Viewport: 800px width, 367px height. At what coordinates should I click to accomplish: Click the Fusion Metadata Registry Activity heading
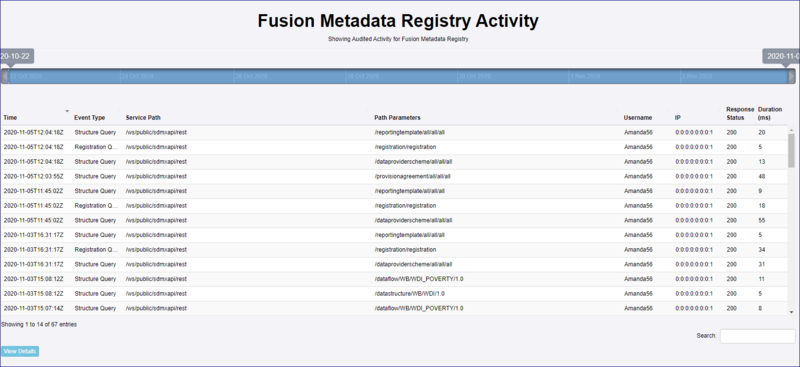tap(398, 21)
